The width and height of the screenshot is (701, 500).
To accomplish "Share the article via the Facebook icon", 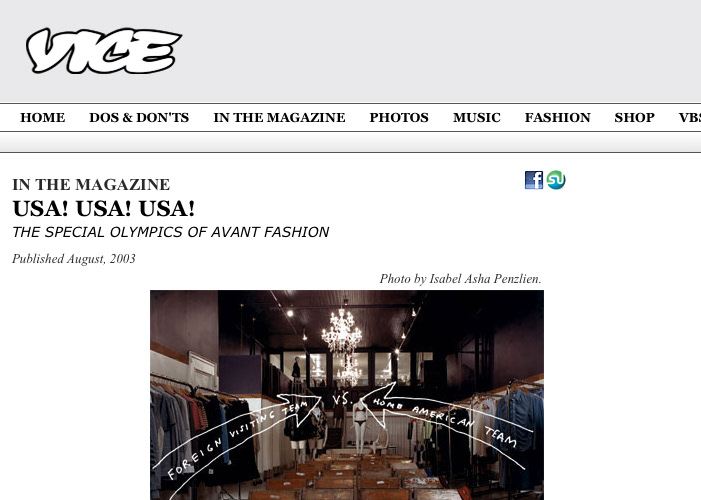I will click(534, 180).
